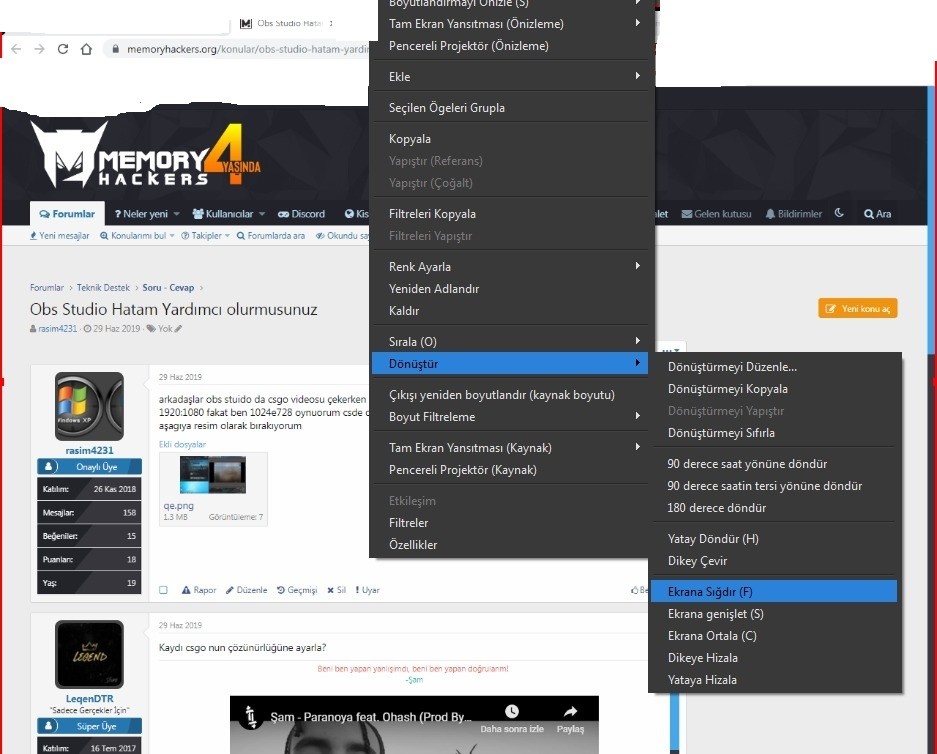Select 180 derece döndür
The image size is (937, 754).
click(774, 508)
